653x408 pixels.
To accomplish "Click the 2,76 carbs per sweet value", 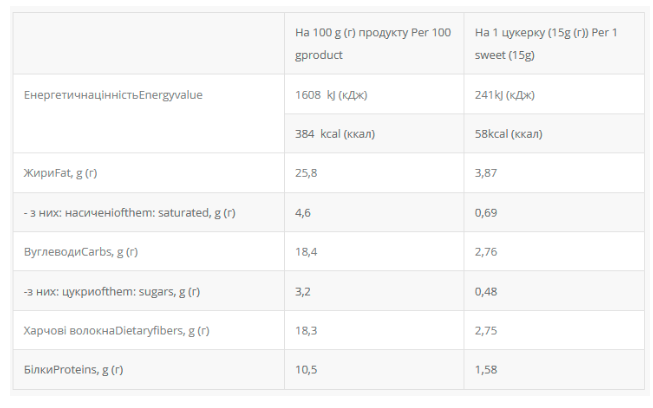I will click(486, 252).
